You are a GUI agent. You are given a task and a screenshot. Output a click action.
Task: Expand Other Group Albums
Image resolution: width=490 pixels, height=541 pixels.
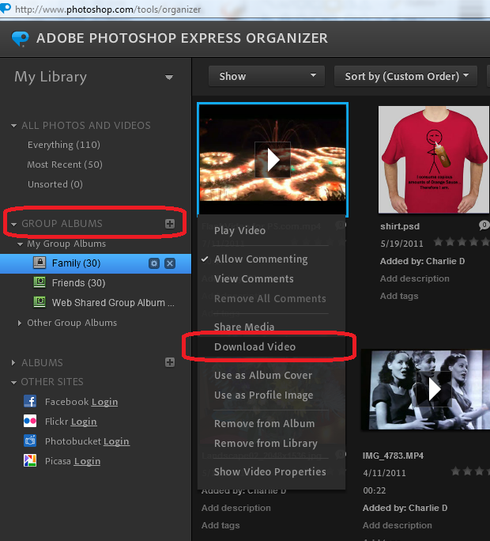[x=19, y=323]
